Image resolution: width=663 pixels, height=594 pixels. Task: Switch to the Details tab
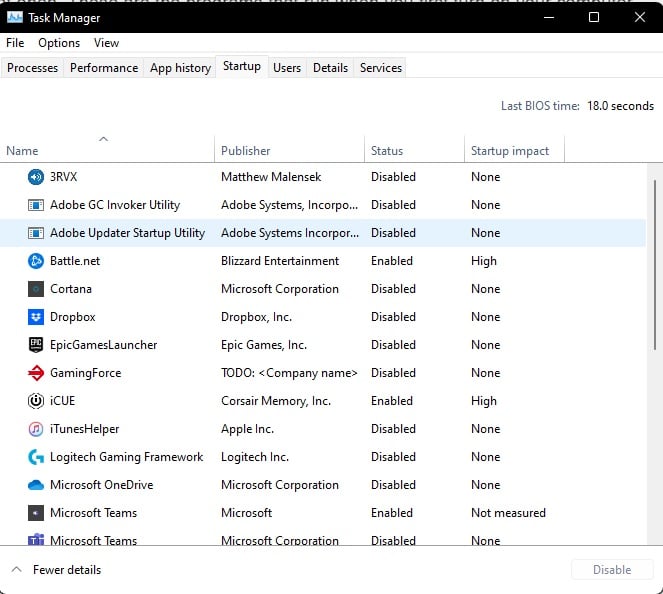[x=331, y=68]
